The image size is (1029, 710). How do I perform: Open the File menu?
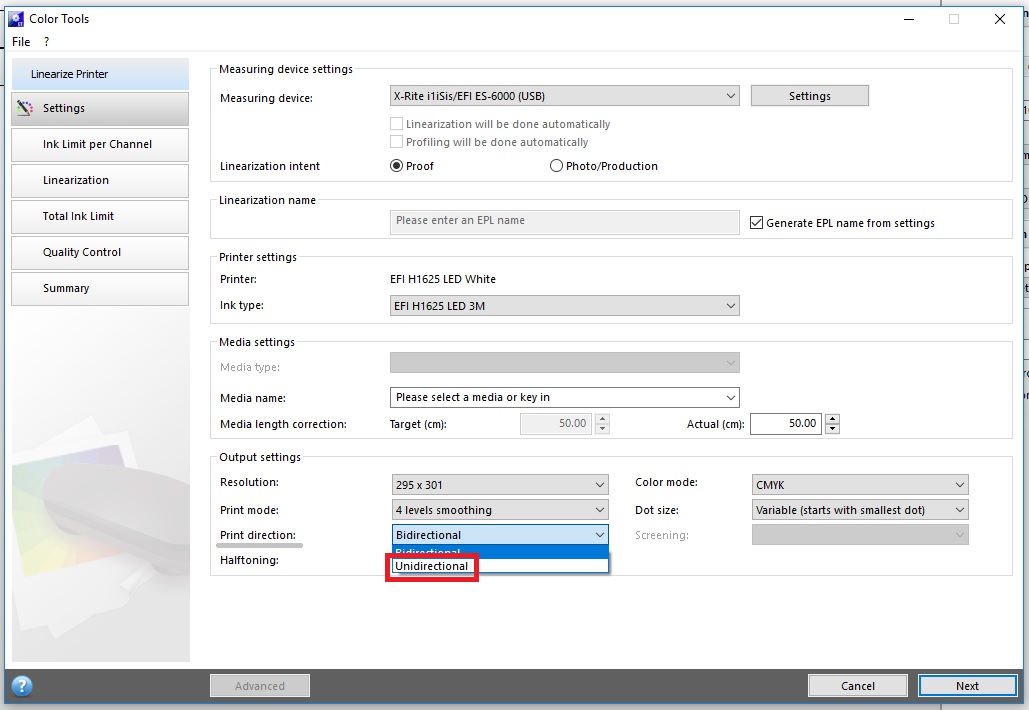point(21,42)
